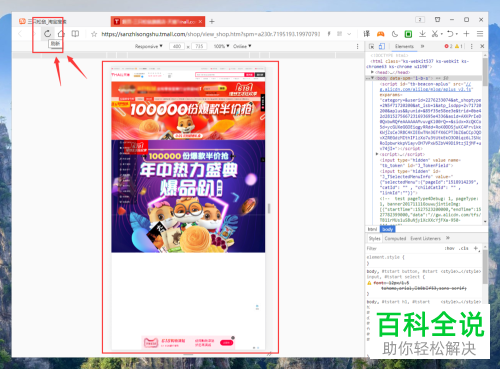Select html in the breadcrumb bar

click(x=372, y=229)
